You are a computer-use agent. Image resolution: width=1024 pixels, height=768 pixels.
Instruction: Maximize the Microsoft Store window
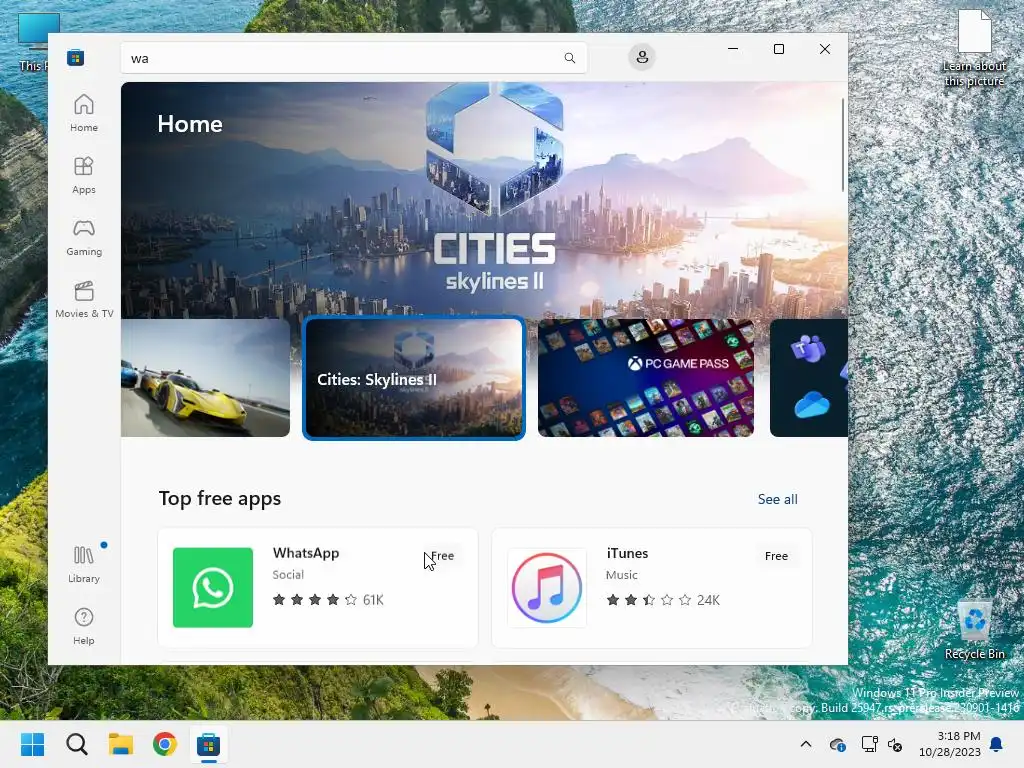(x=778, y=49)
